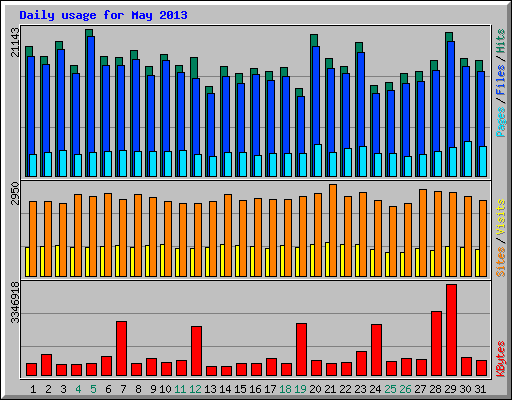Click the green weekend day label 12
The height and width of the screenshot is (400, 512).
(x=195, y=389)
